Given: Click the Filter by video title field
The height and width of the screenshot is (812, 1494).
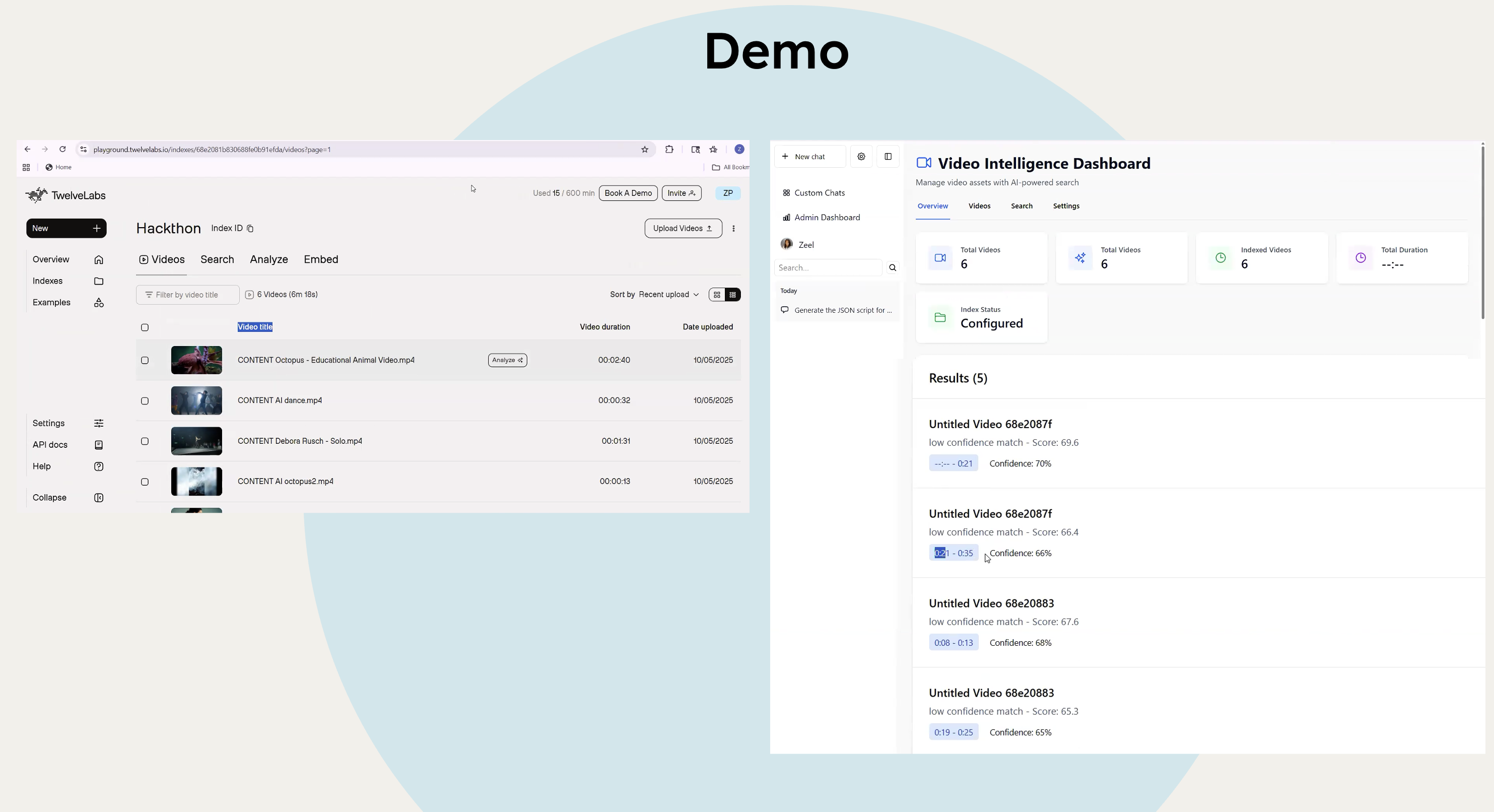Looking at the screenshot, I should (187, 295).
